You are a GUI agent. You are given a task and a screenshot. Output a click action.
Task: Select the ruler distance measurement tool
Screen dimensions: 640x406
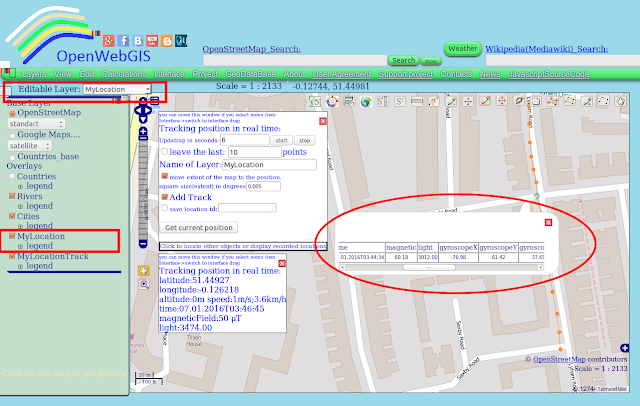coord(417,101)
